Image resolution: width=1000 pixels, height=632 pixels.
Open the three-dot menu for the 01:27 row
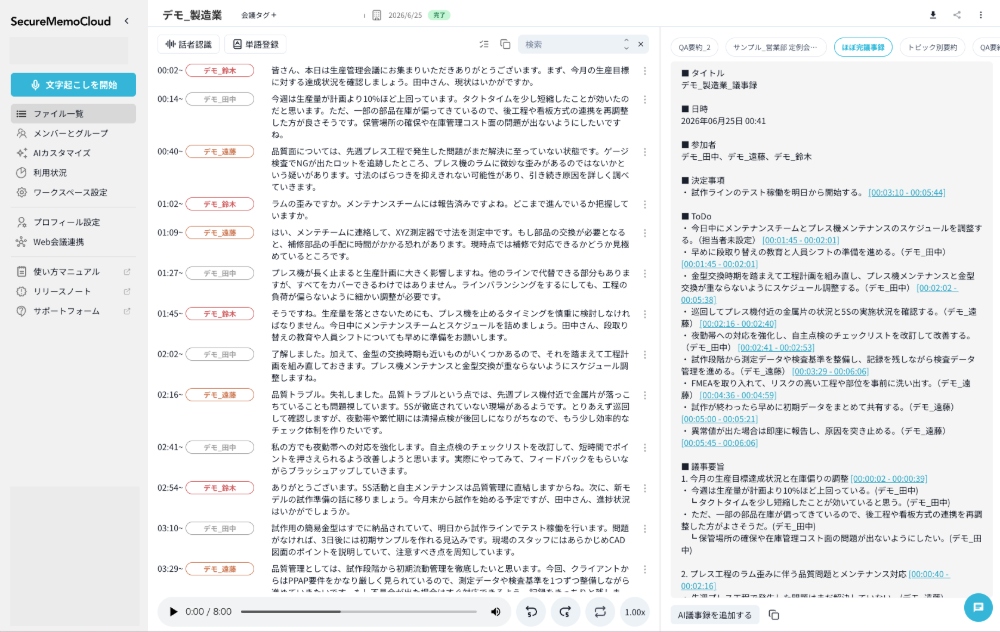click(x=645, y=273)
